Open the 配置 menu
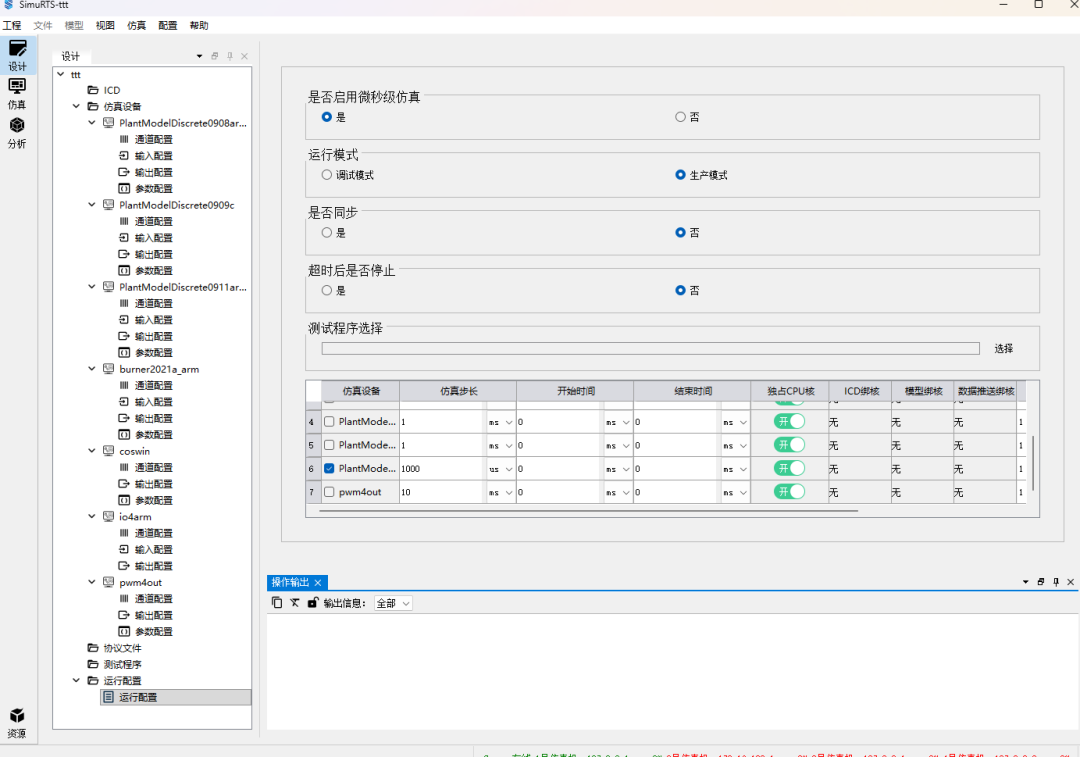The width and height of the screenshot is (1080, 757). pos(167,25)
